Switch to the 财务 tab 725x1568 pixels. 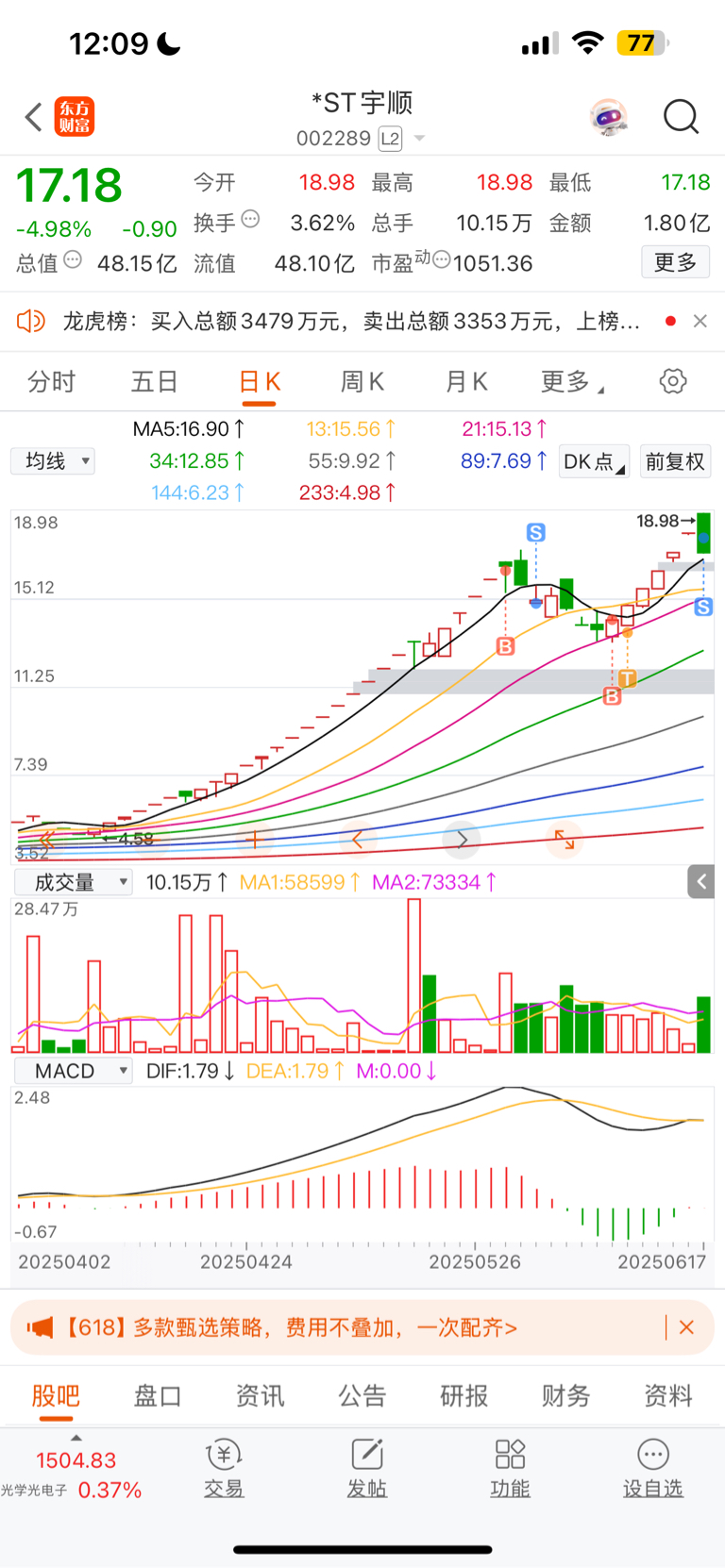[x=566, y=1396]
